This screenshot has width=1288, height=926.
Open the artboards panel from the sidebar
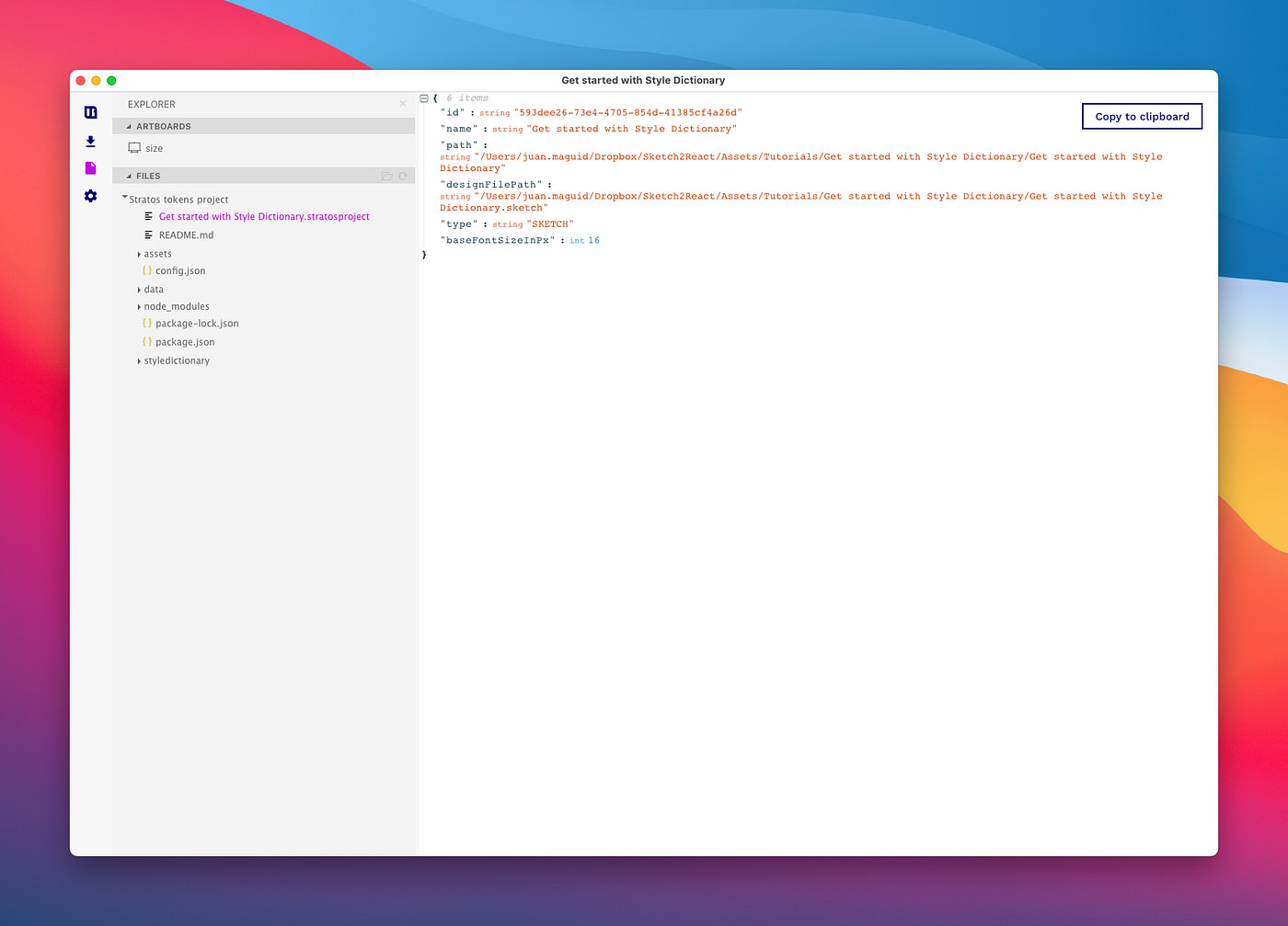90,111
